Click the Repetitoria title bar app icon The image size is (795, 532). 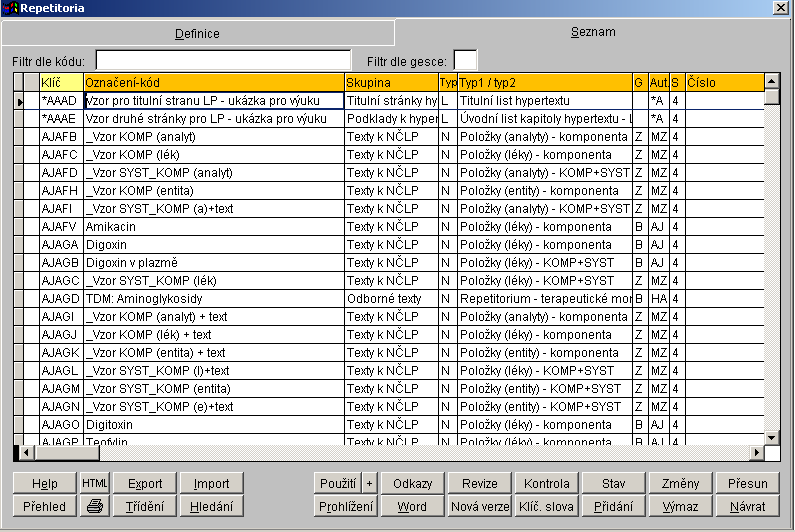pos(10,8)
